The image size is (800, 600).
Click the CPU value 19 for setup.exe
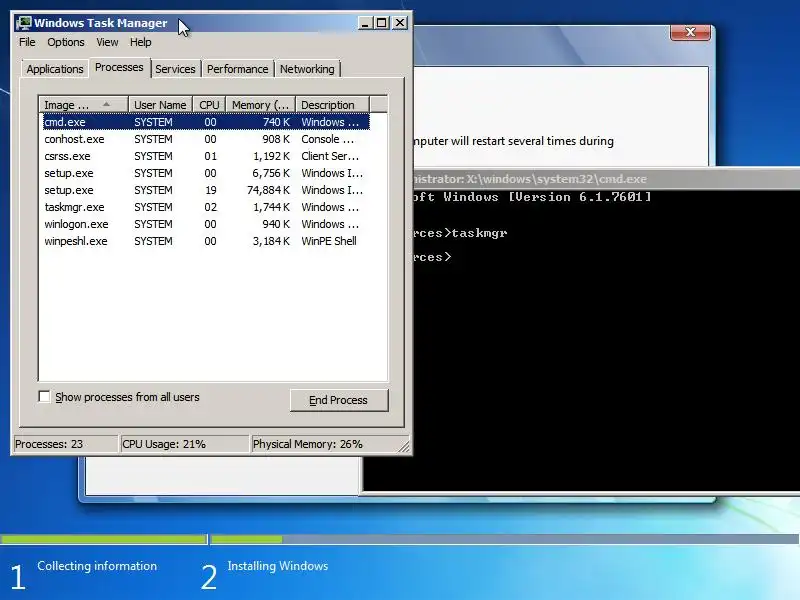pos(211,190)
